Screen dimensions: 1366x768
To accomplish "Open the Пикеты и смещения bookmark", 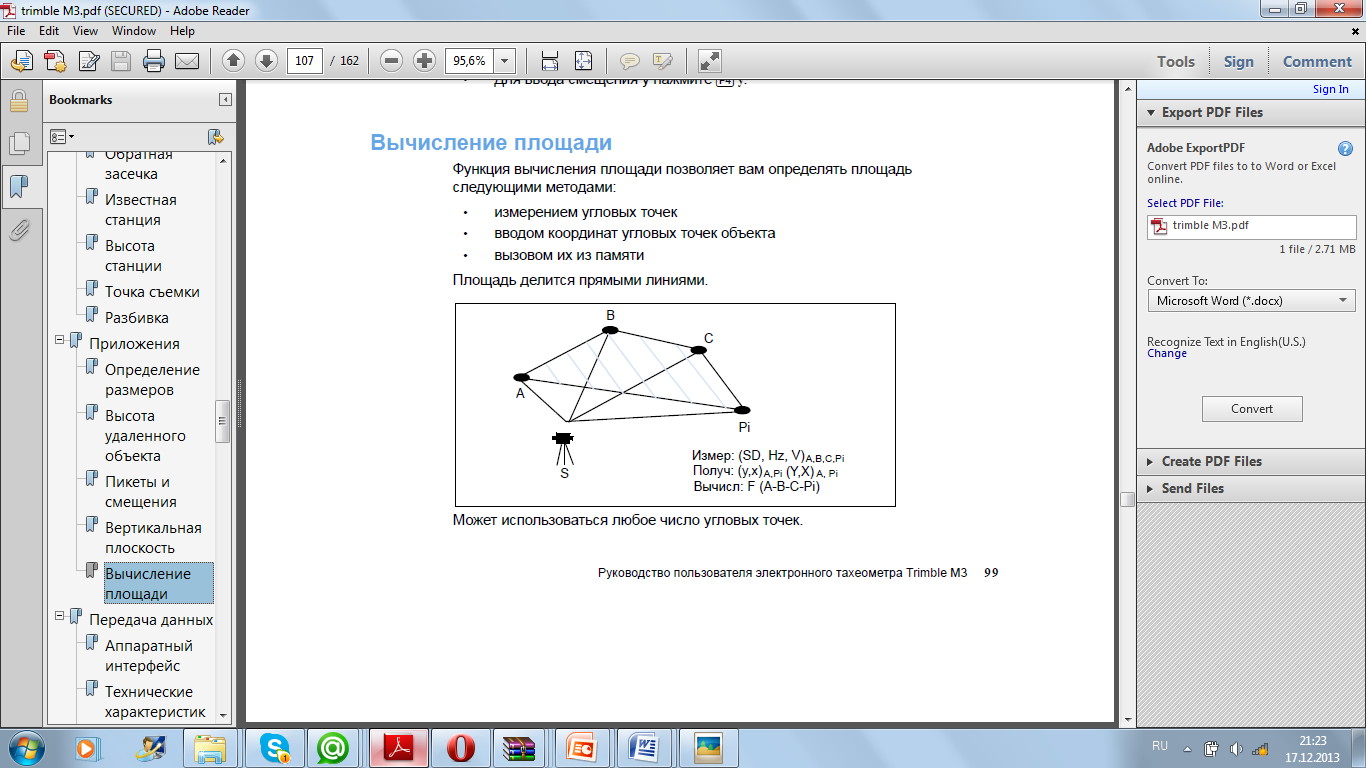I will click(141, 492).
